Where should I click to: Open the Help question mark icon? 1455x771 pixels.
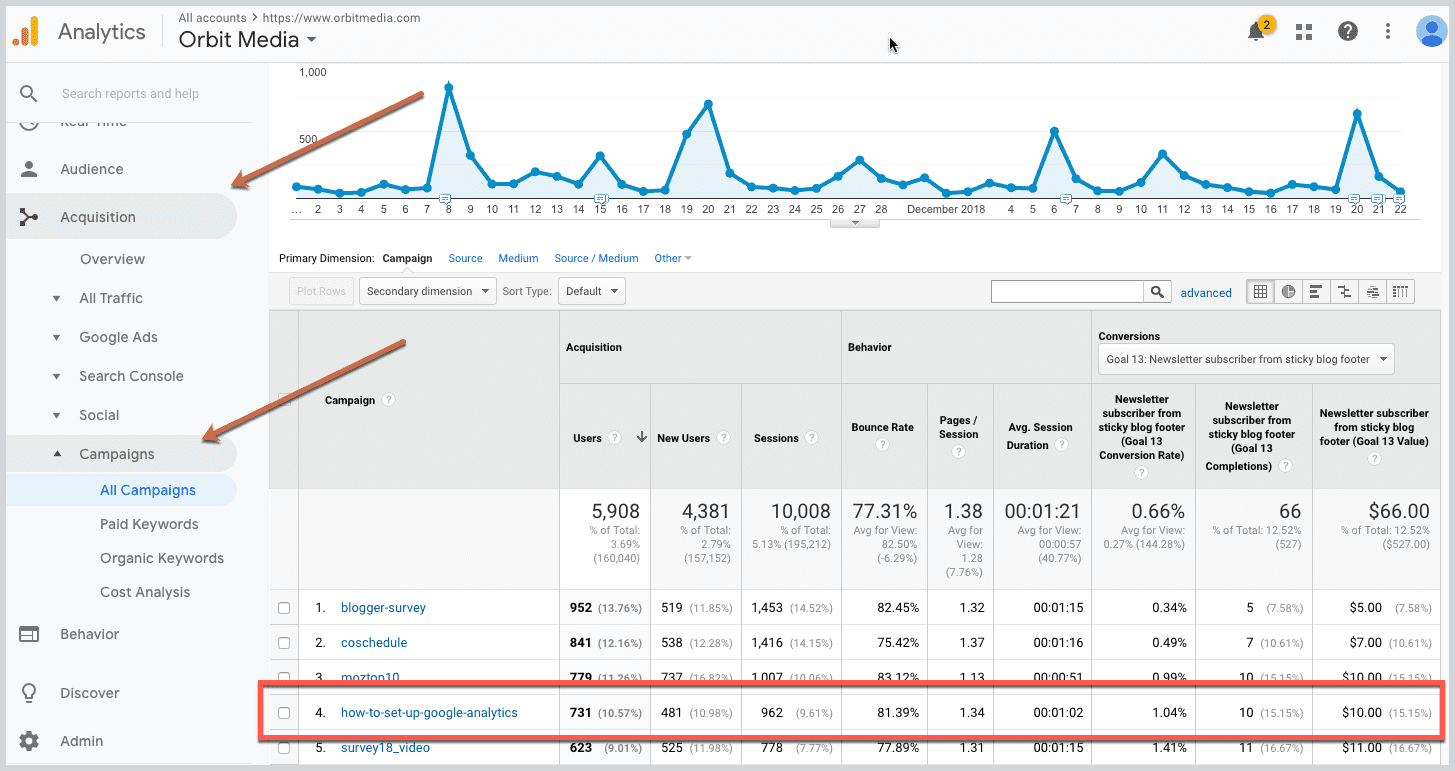click(x=1348, y=32)
